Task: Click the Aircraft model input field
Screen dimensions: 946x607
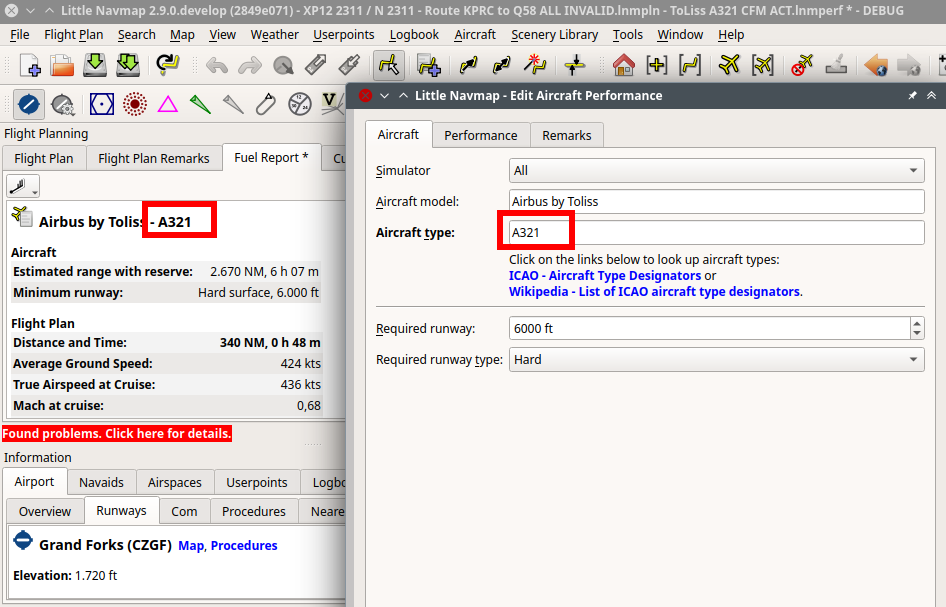Action: click(x=716, y=202)
